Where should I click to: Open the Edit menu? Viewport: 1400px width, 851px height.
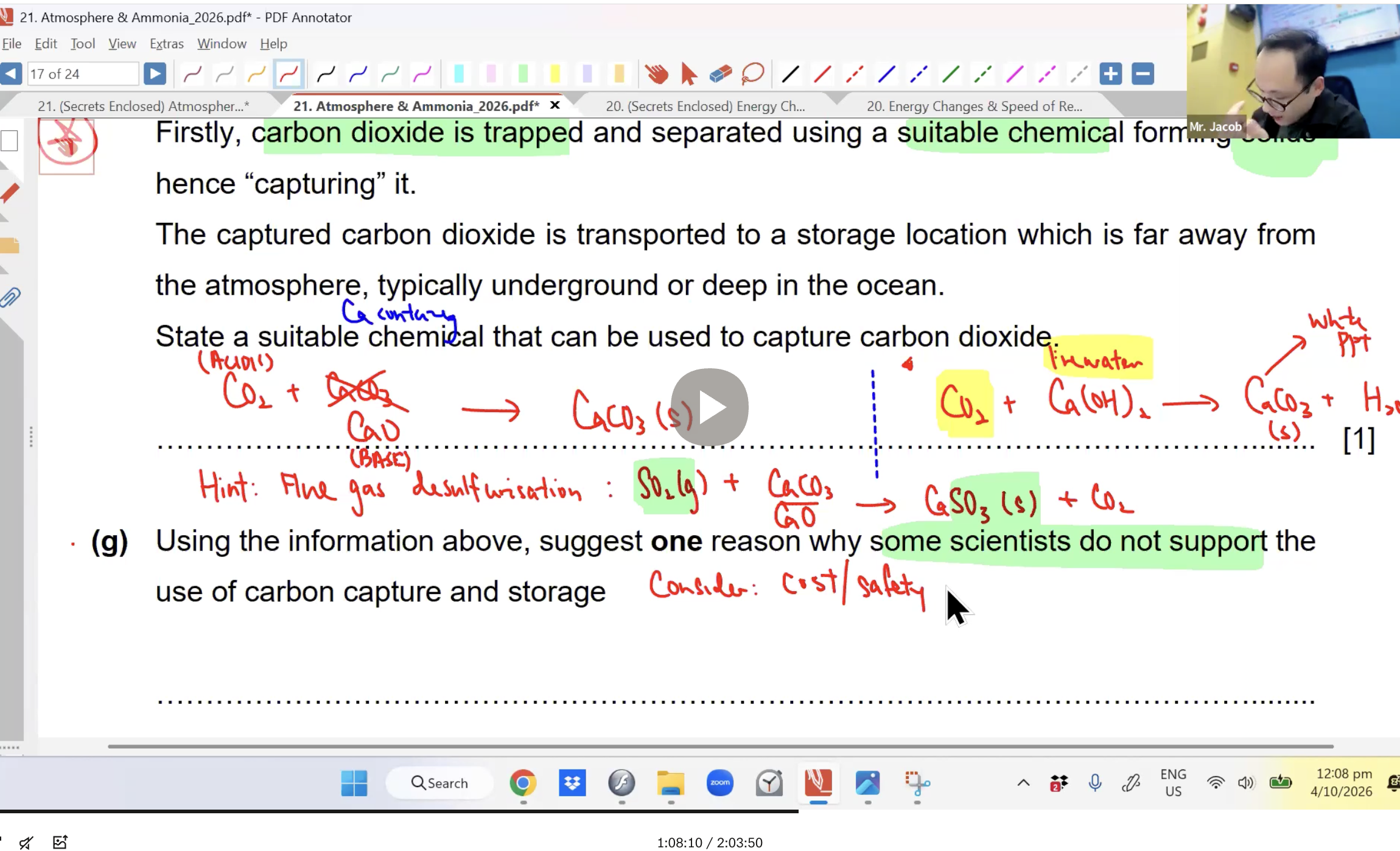(46, 44)
